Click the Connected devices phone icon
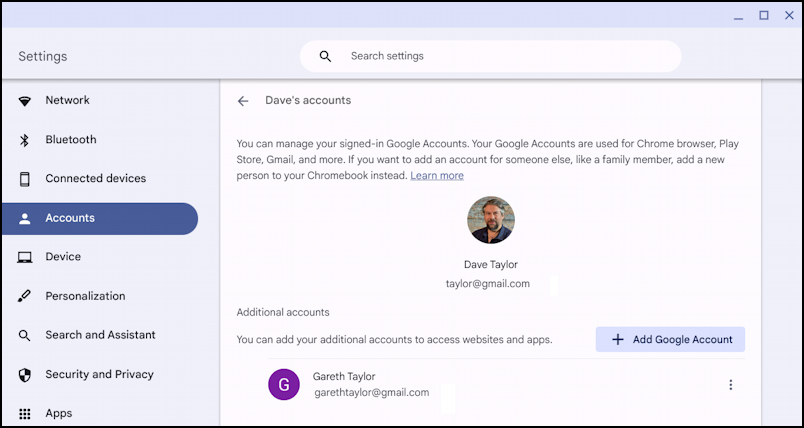 25,179
